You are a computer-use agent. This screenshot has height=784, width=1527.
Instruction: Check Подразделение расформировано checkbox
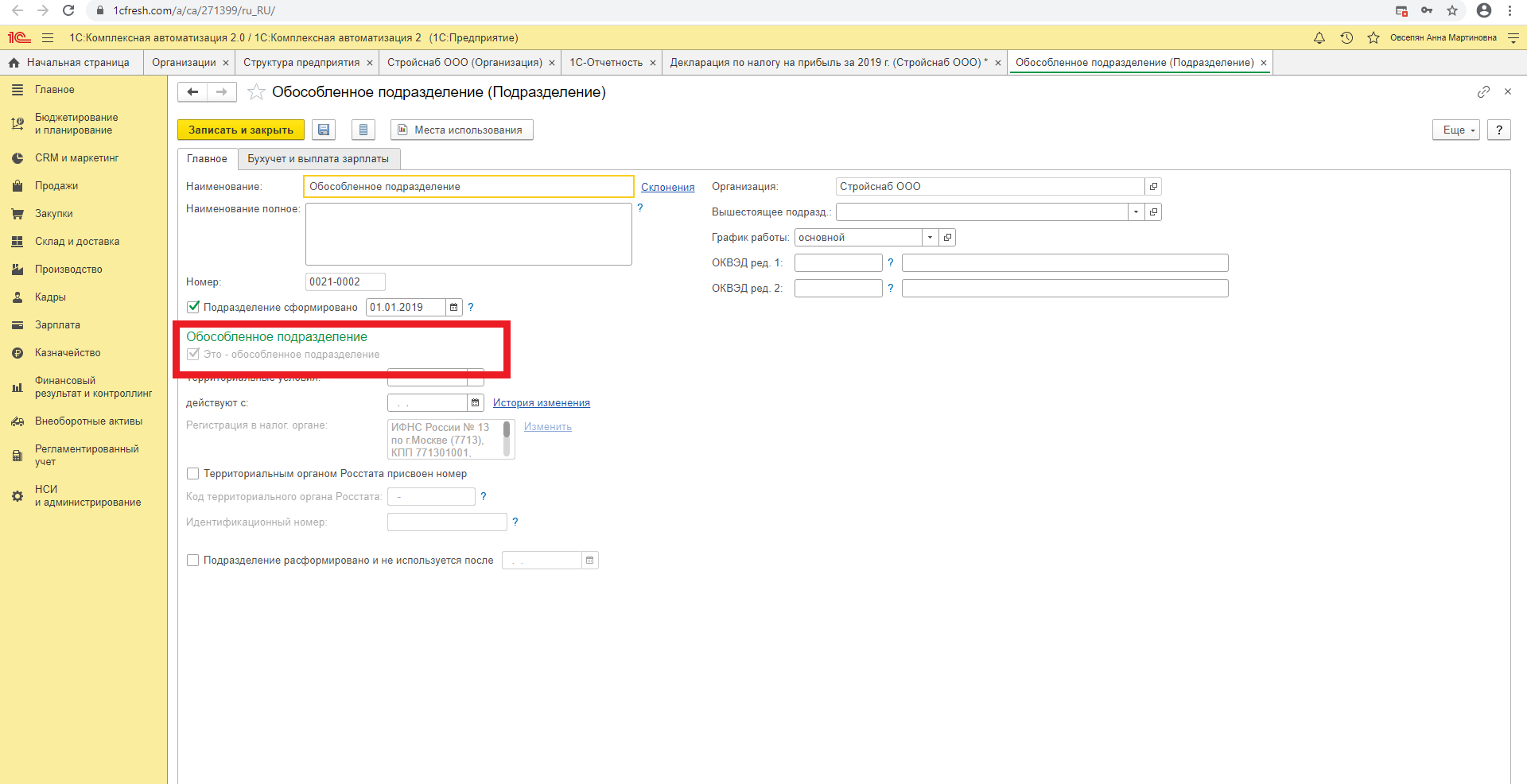[193, 561]
